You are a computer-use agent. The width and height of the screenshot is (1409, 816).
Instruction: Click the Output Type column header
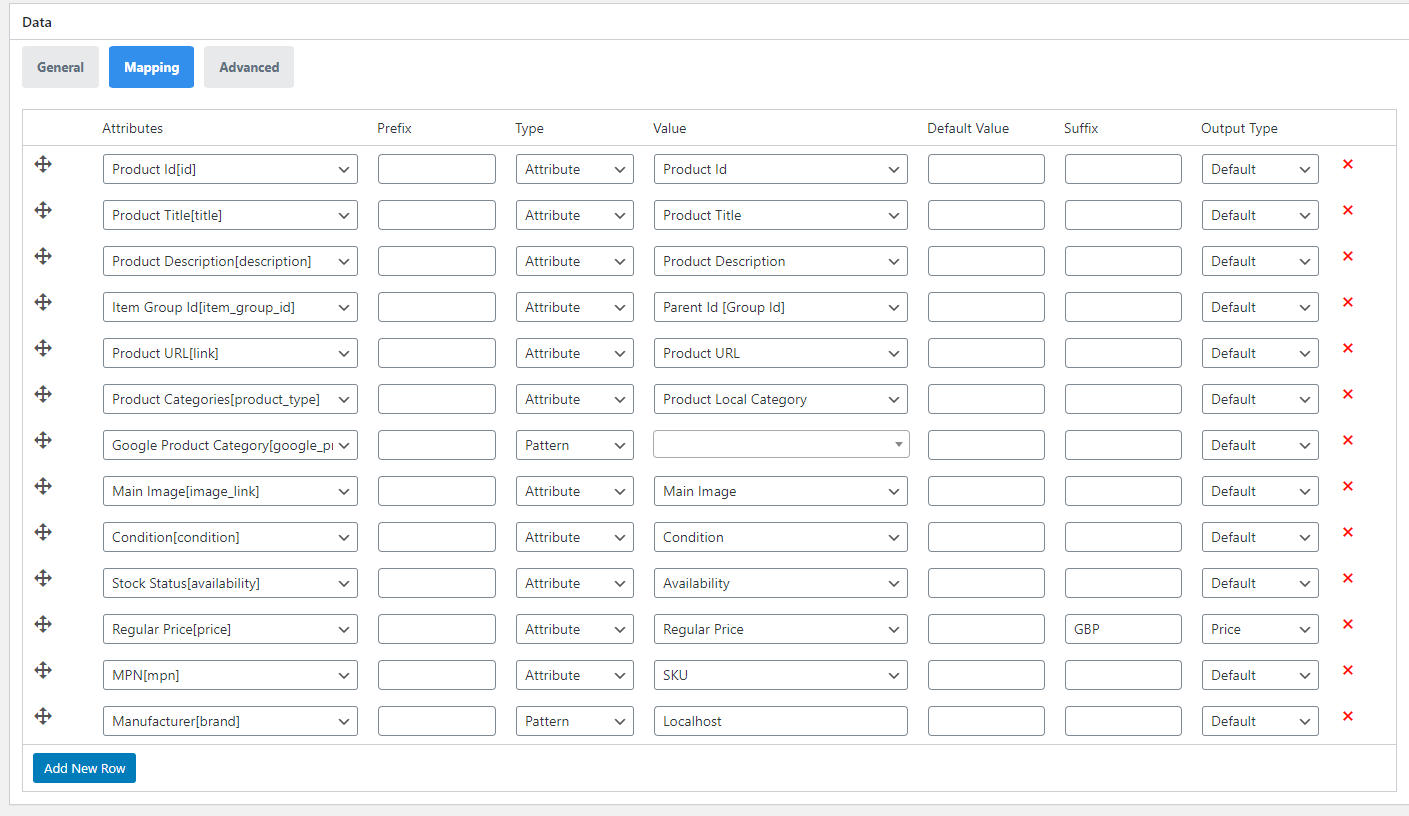(1239, 128)
